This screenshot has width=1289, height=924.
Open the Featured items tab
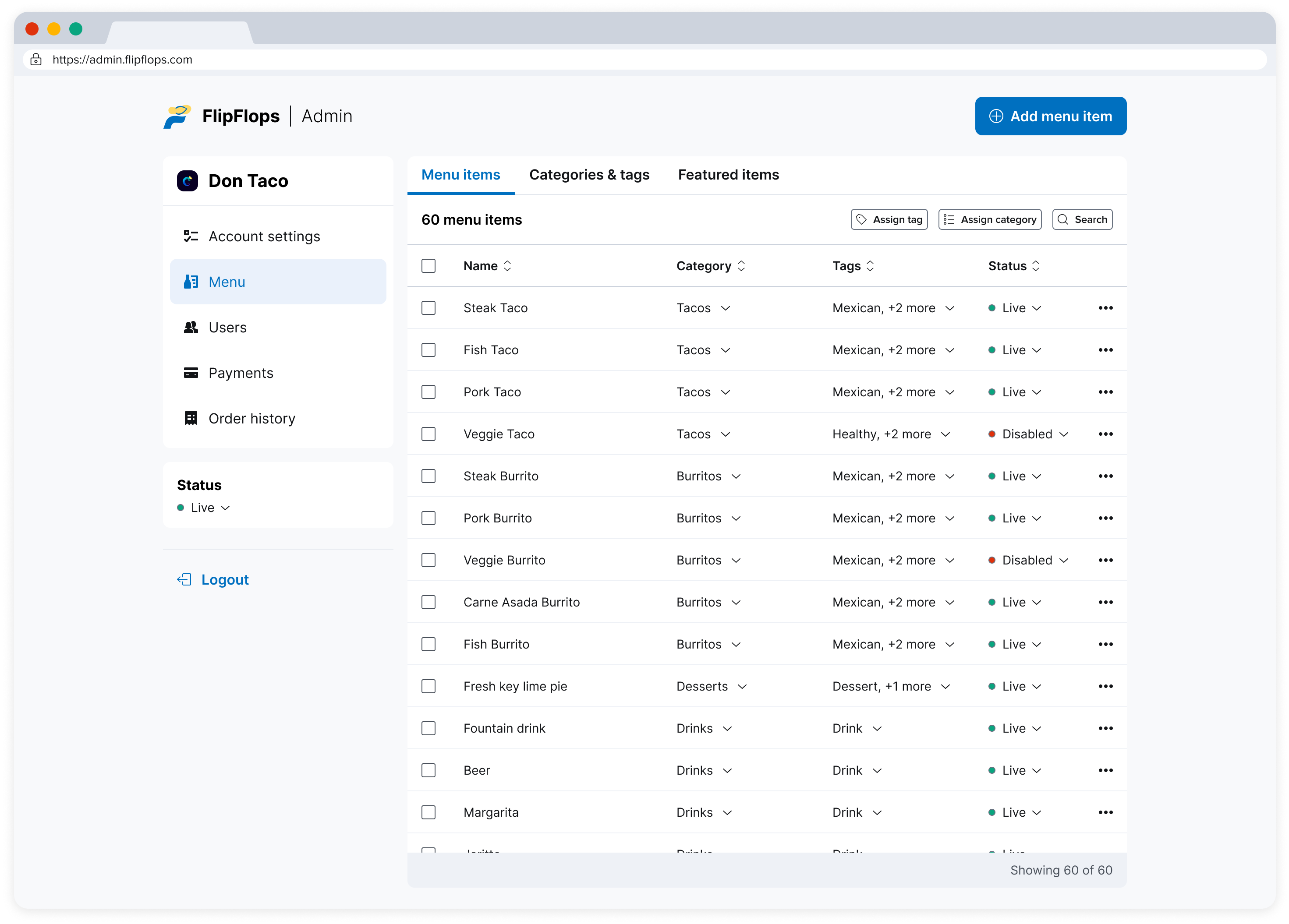(728, 175)
